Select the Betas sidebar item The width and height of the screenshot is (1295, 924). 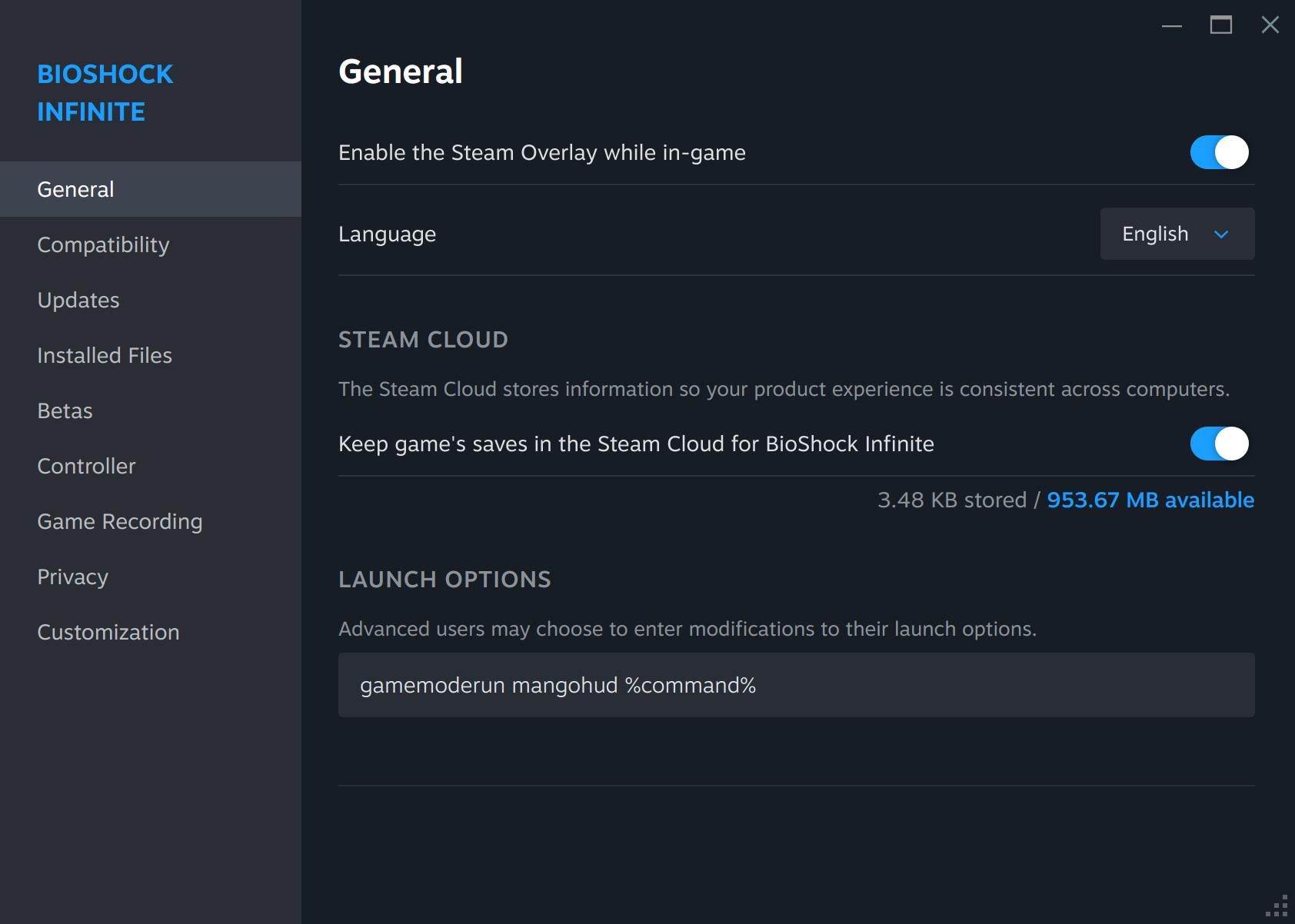coord(65,410)
